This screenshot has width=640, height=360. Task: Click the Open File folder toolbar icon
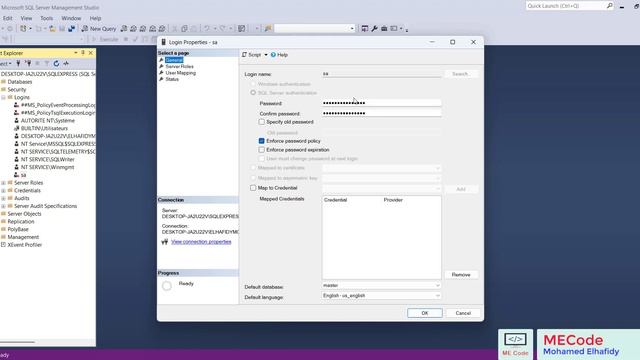point(52,29)
